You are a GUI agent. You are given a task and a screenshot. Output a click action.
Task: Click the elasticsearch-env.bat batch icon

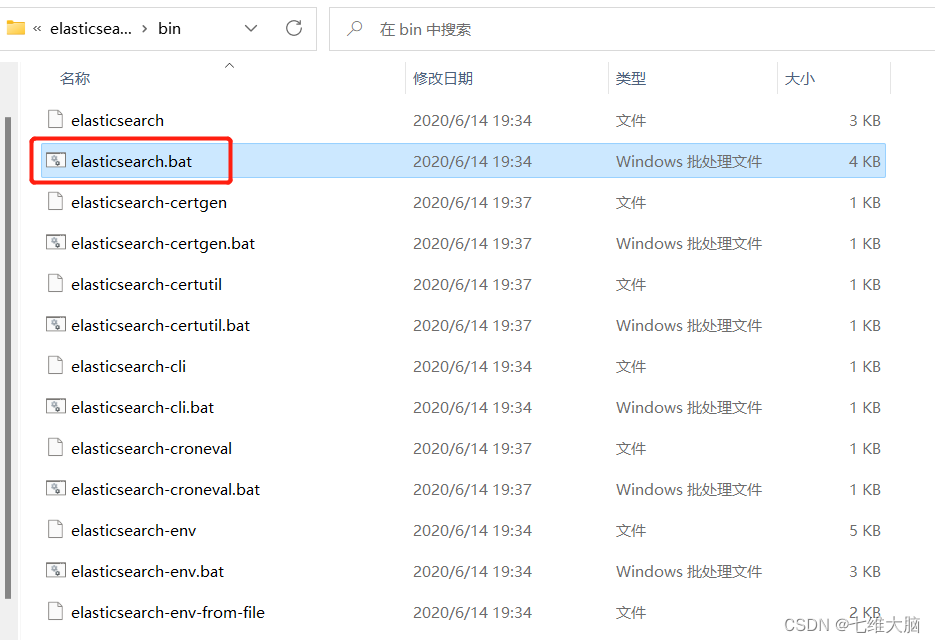click(55, 570)
